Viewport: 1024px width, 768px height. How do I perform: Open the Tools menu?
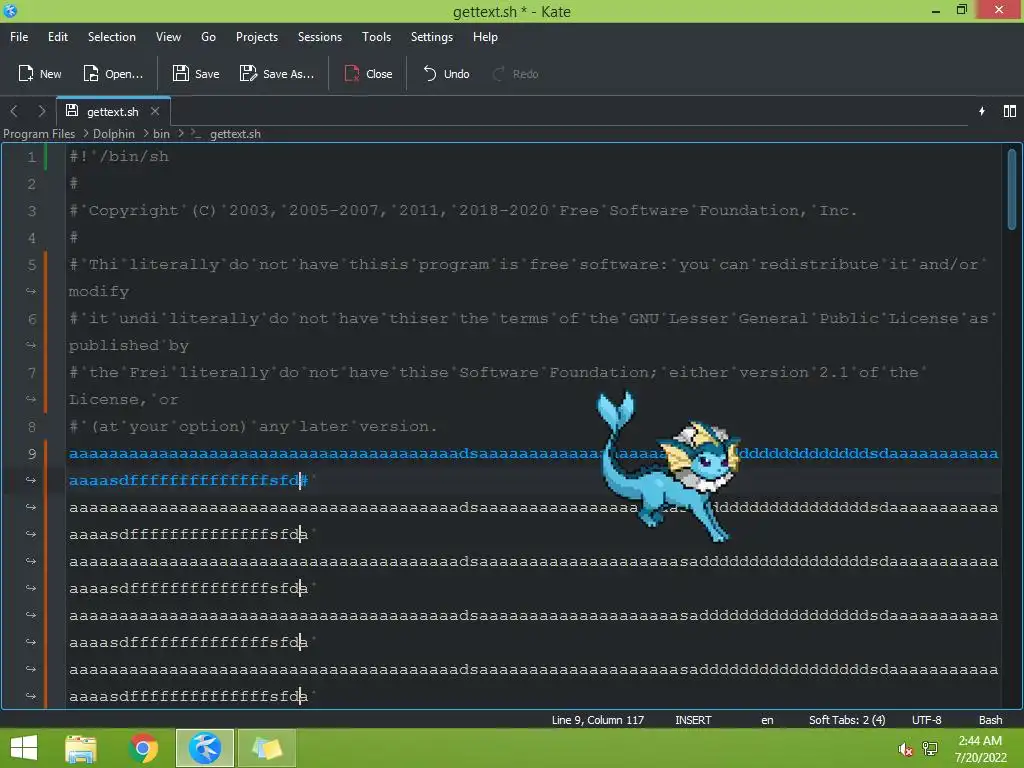(x=376, y=37)
